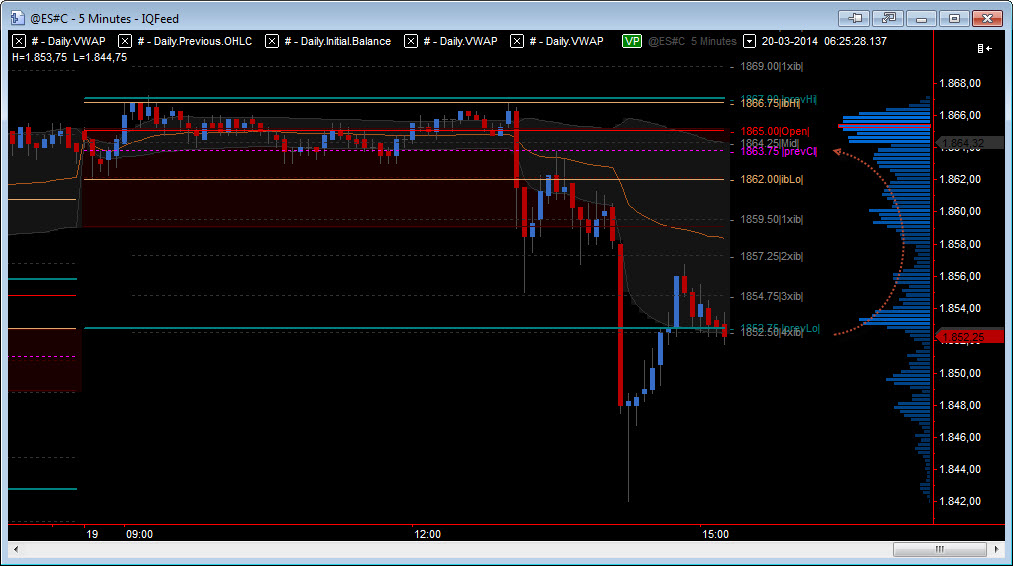1013x566 pixels.
Task: Click the gray 1.864,32 price marker
Action: point(970,143)
